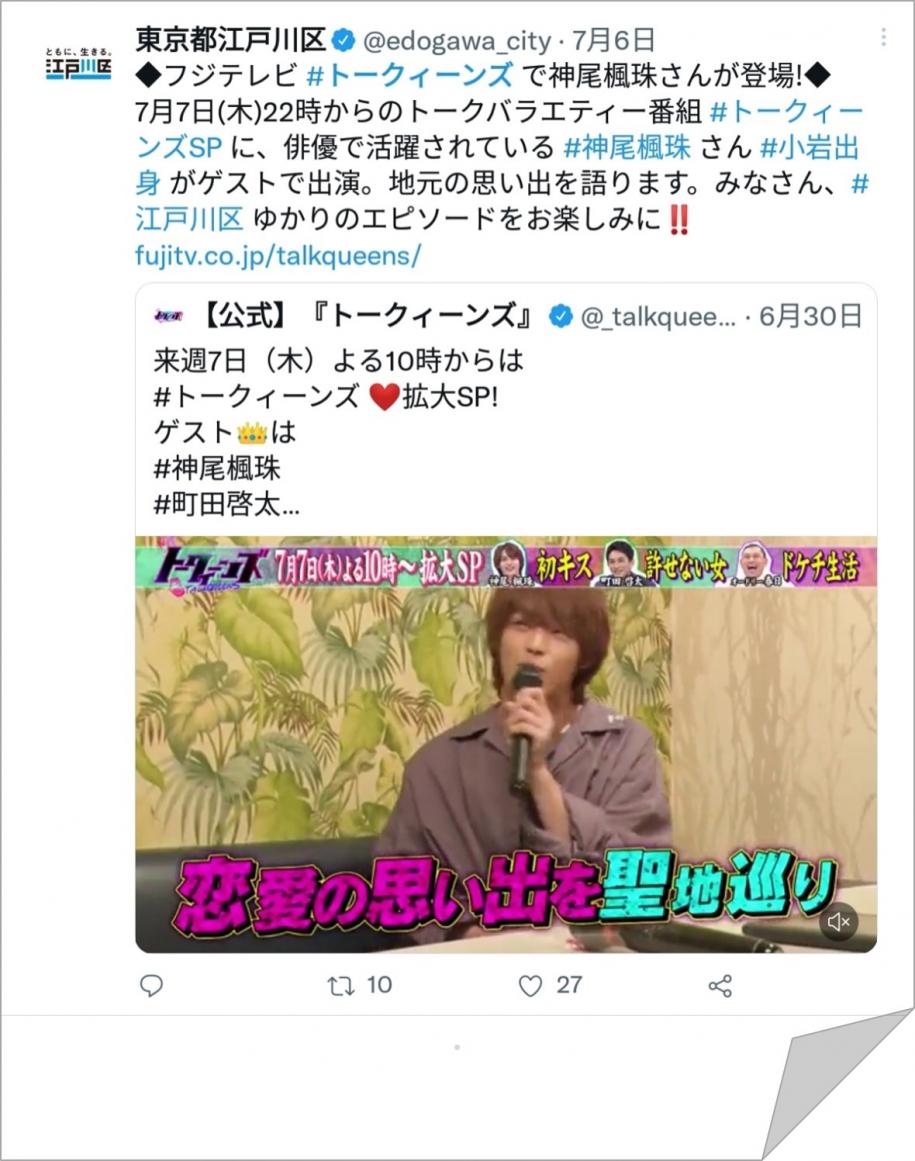Retweet this post using the retweet icon
915x1161 pixels.
click(341, 986)
